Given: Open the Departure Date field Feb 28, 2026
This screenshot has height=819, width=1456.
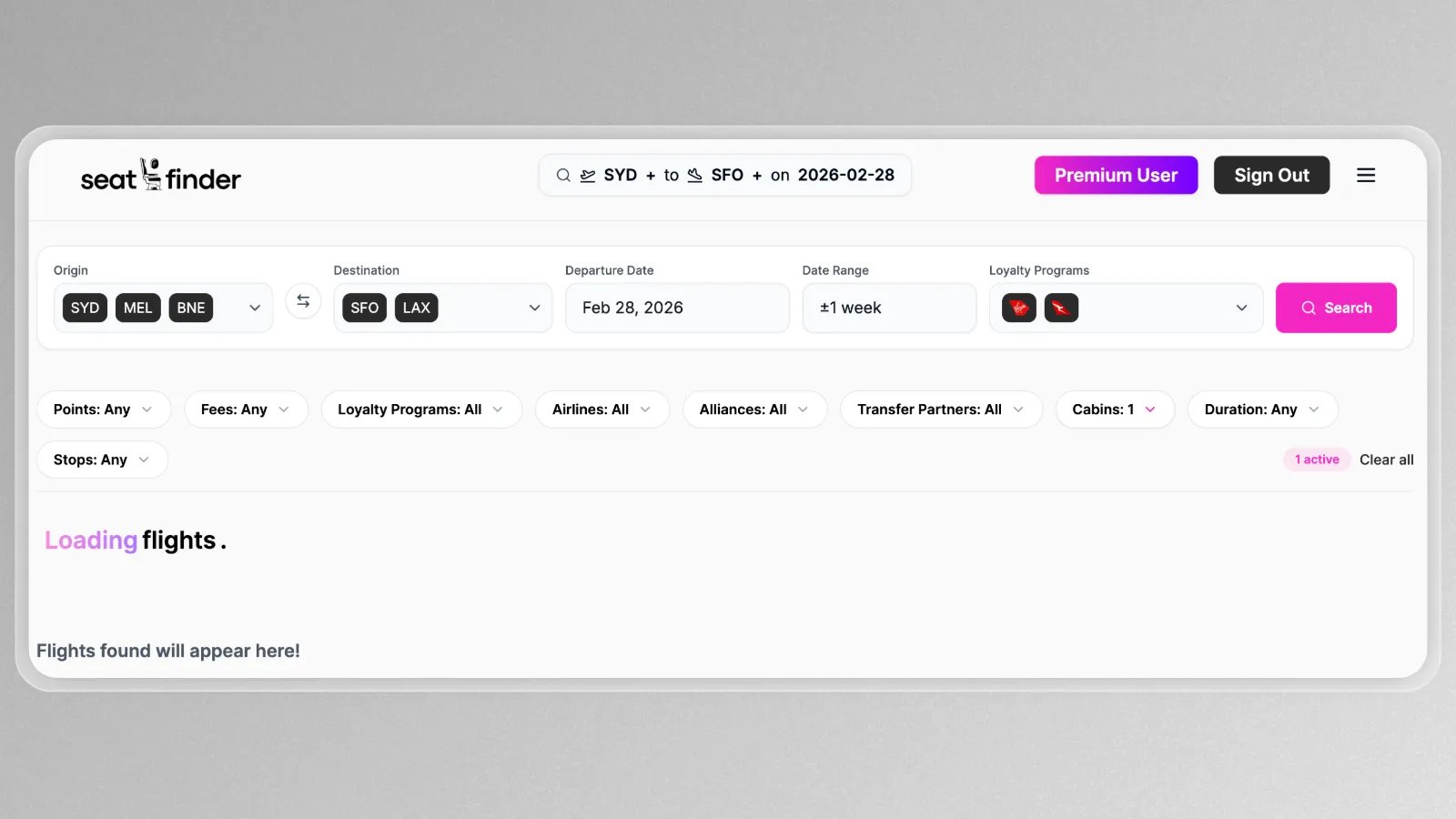Looking at the screenshot, I should point(677,308).
